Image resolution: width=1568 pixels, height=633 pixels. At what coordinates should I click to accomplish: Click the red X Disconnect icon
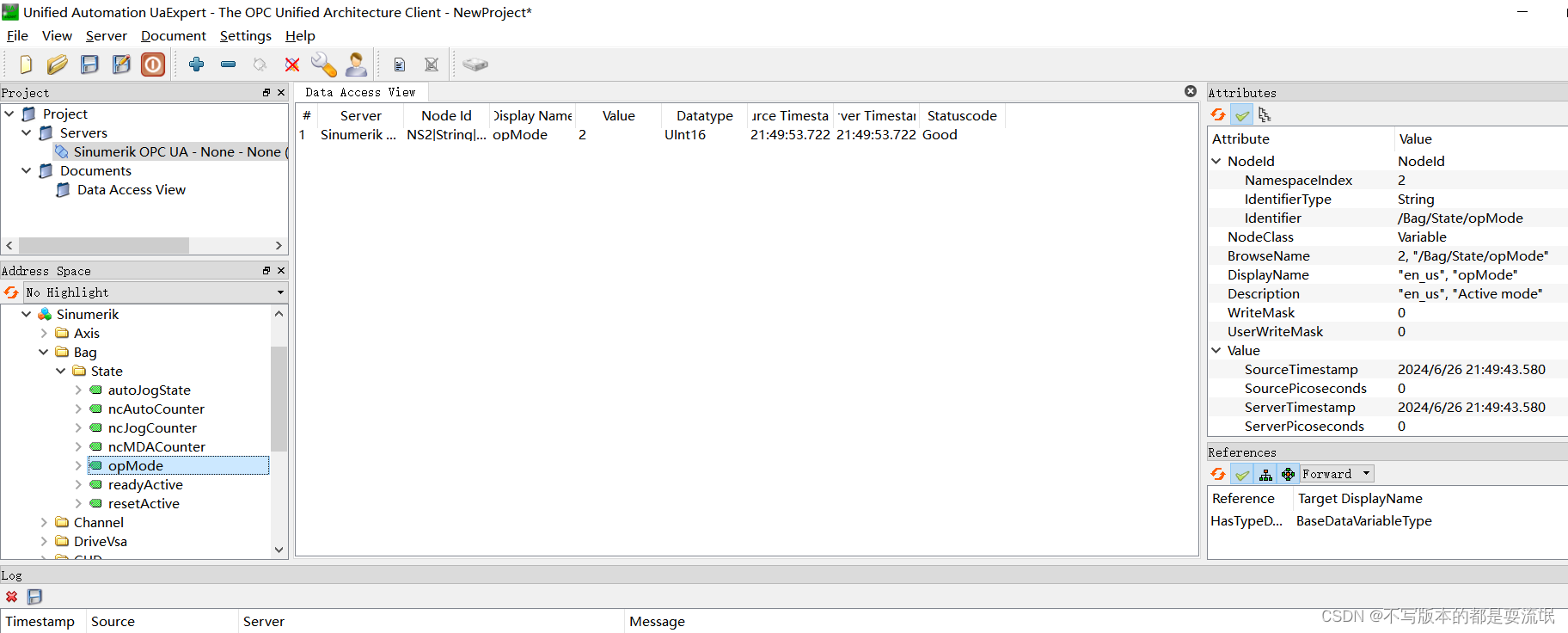(x=292, y=65)
